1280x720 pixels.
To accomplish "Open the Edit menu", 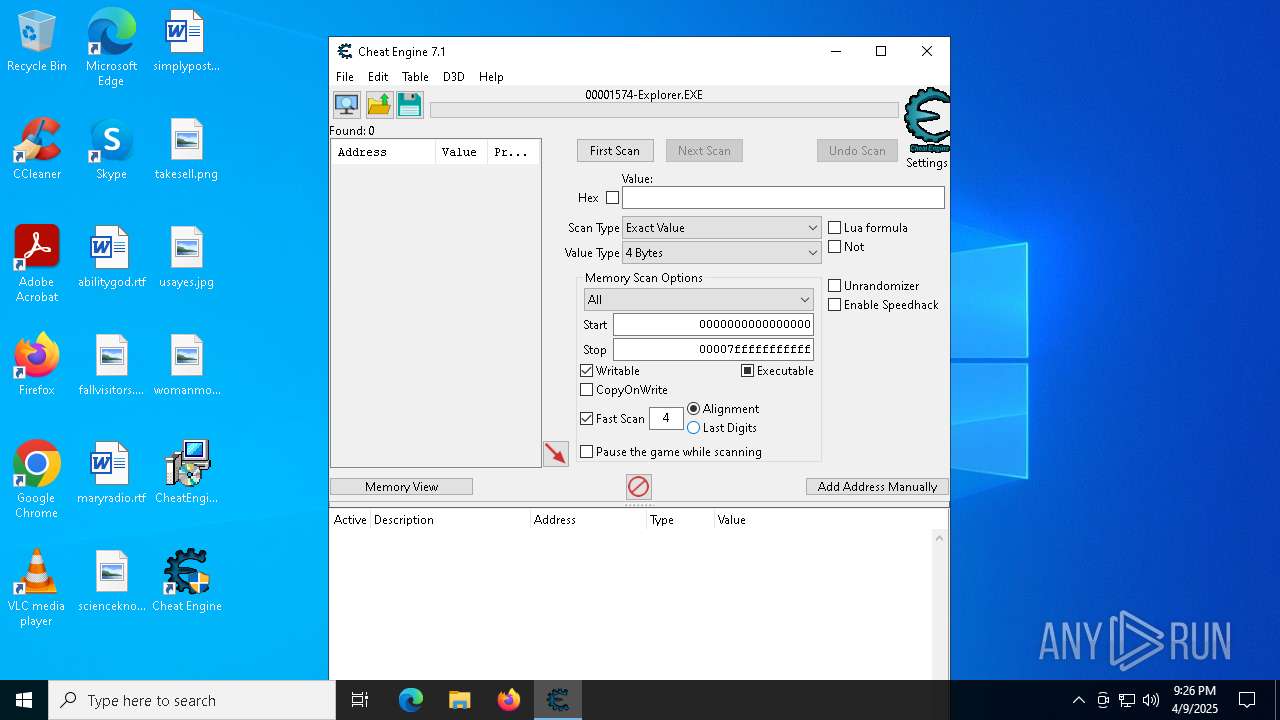I will [x=378, y=77].
